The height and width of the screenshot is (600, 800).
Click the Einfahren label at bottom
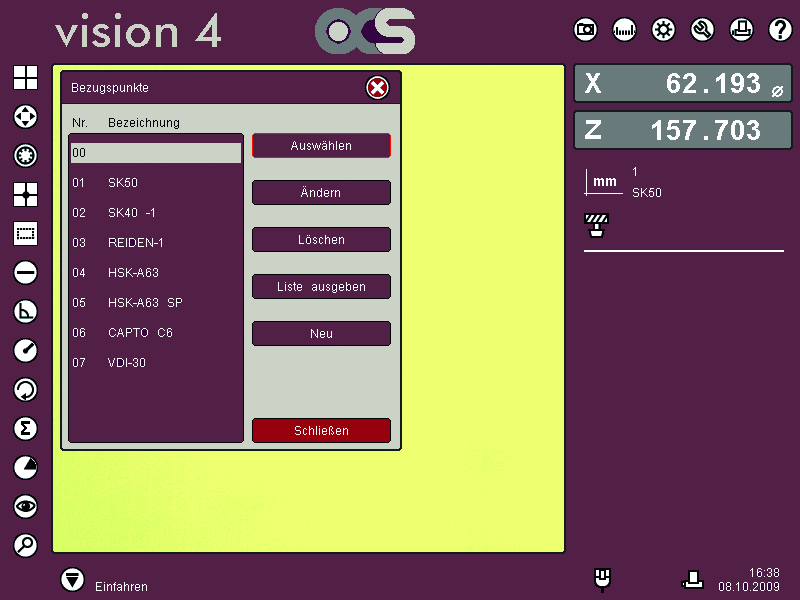pyautogui.click(x=121, y=587)
